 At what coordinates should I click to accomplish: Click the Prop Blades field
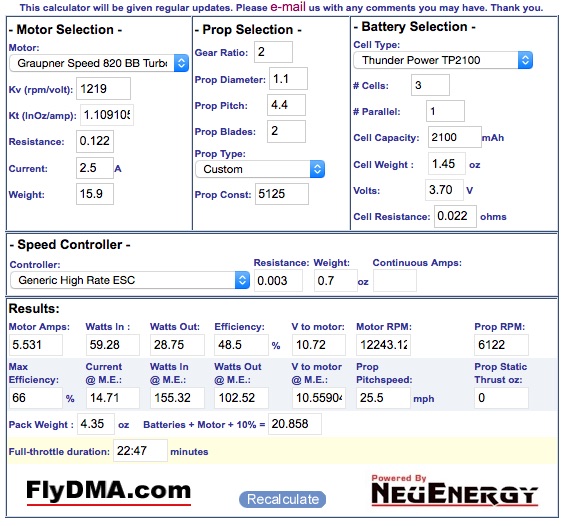click(286, 131)
